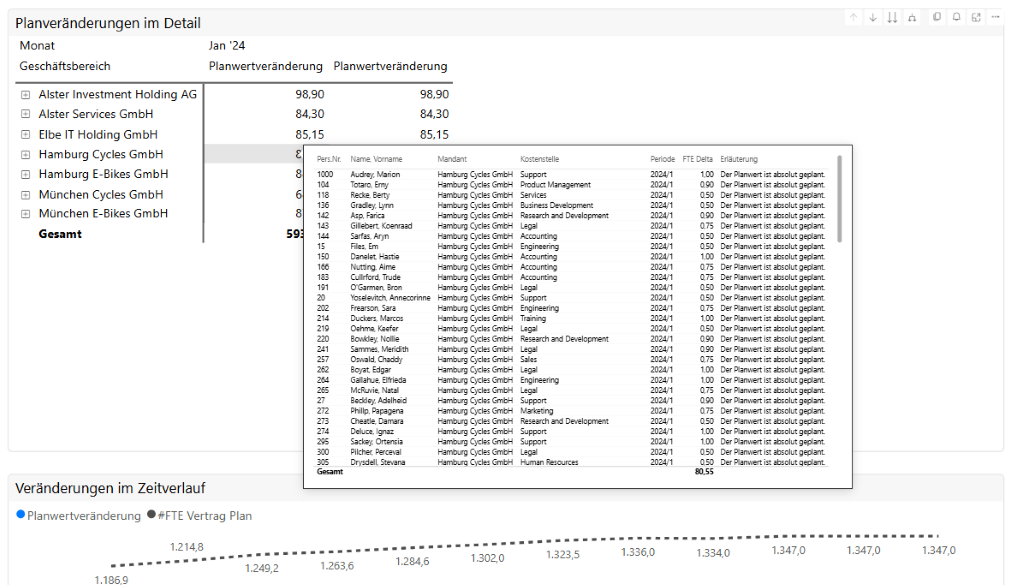Click the Geschäftsbereich header label
The image size is (1024, 585).
click(65, 66)
